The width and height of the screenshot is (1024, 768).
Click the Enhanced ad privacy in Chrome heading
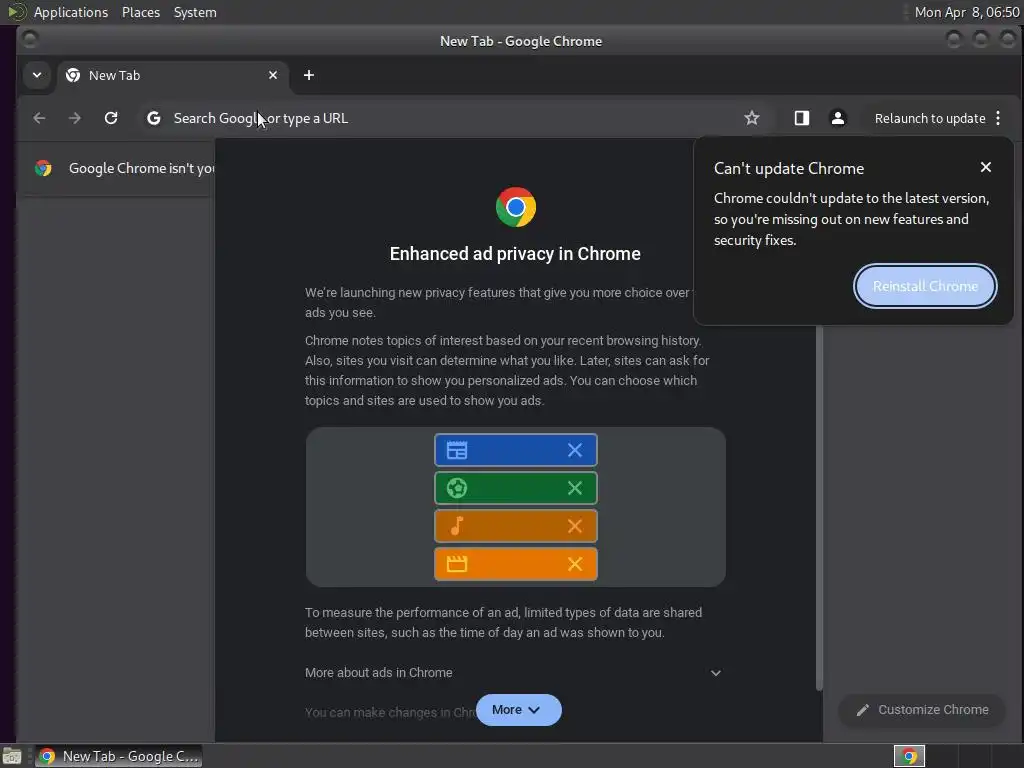click(x=515, y=253)
